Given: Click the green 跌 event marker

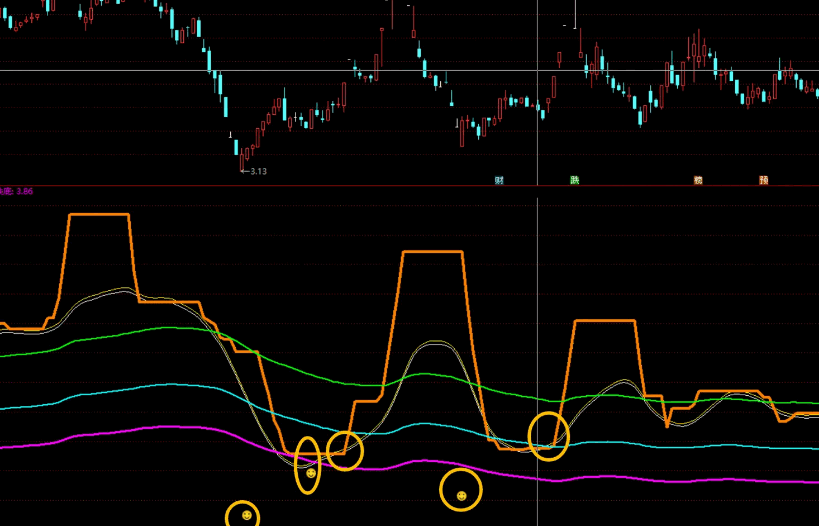Looking at the screenshot, I should click(x=574, y=181).
